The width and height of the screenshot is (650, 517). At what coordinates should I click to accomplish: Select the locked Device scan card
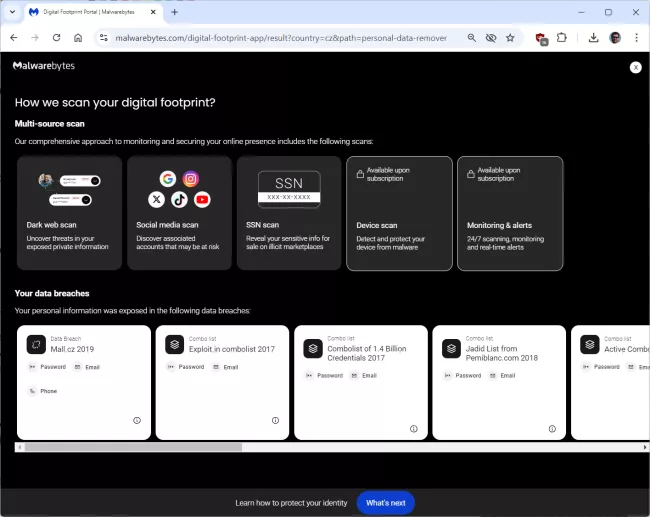tap(400, 214)
